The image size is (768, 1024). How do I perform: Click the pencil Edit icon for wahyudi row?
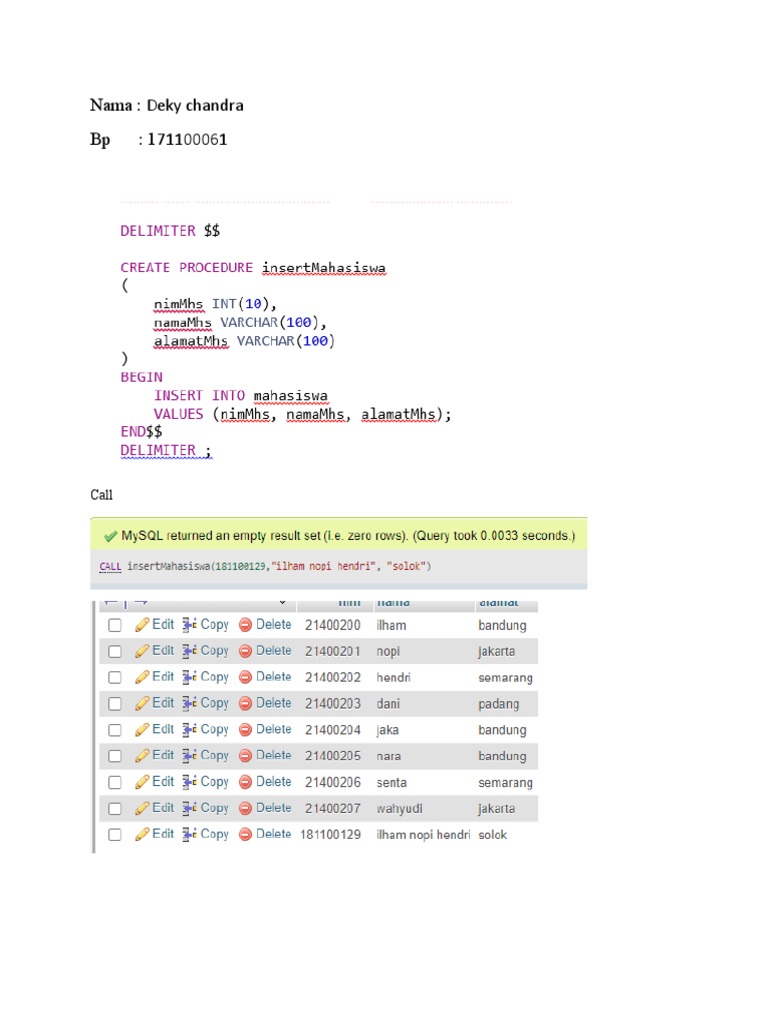click(142, 808)
